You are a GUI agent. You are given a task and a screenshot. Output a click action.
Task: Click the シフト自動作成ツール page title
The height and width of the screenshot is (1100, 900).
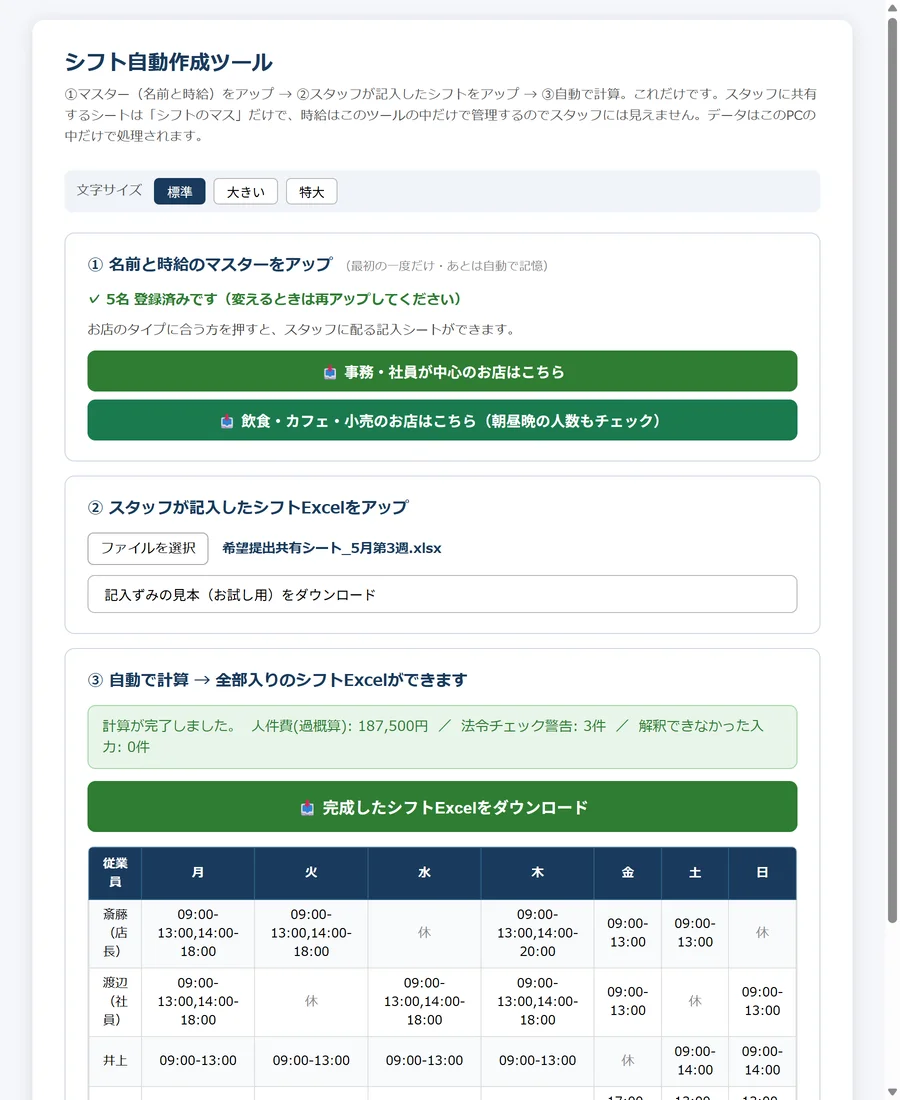(168, 62)
